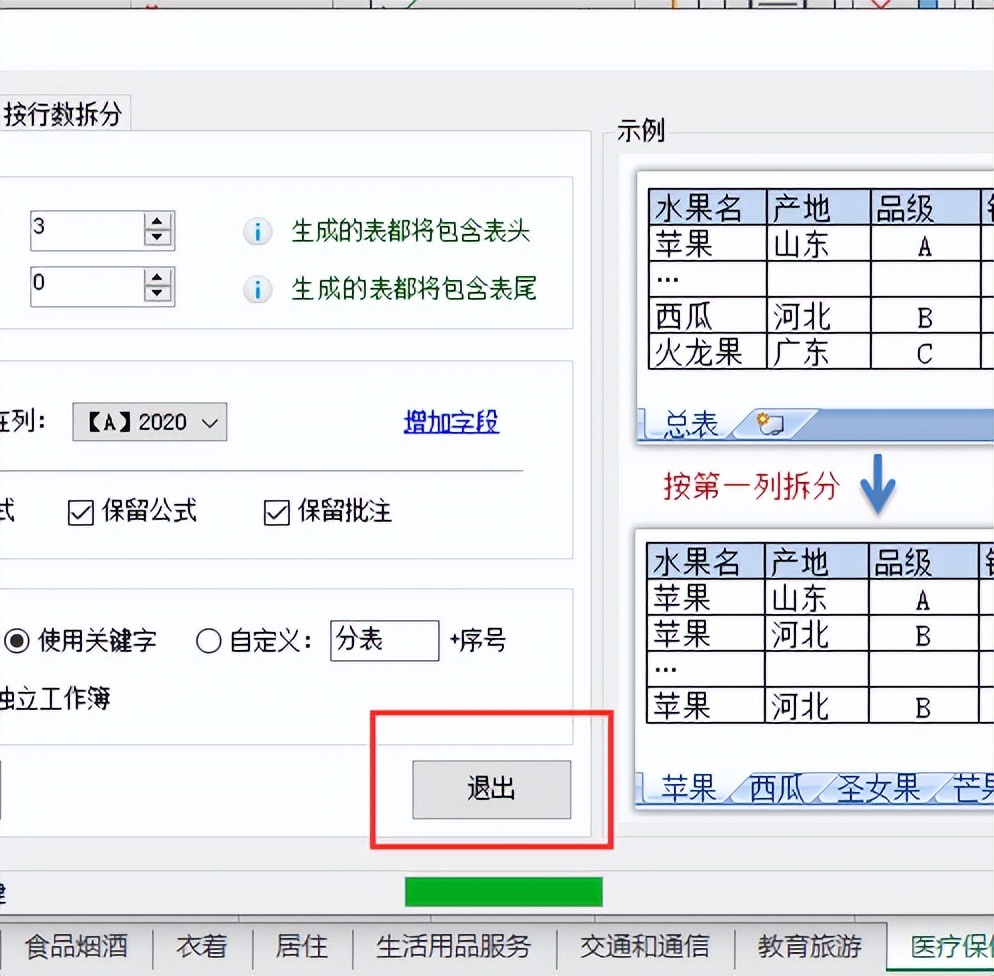Uncheck the 保留批注 checkbox
The height and width of the screenshot is (976, 994).
[276, 512]
